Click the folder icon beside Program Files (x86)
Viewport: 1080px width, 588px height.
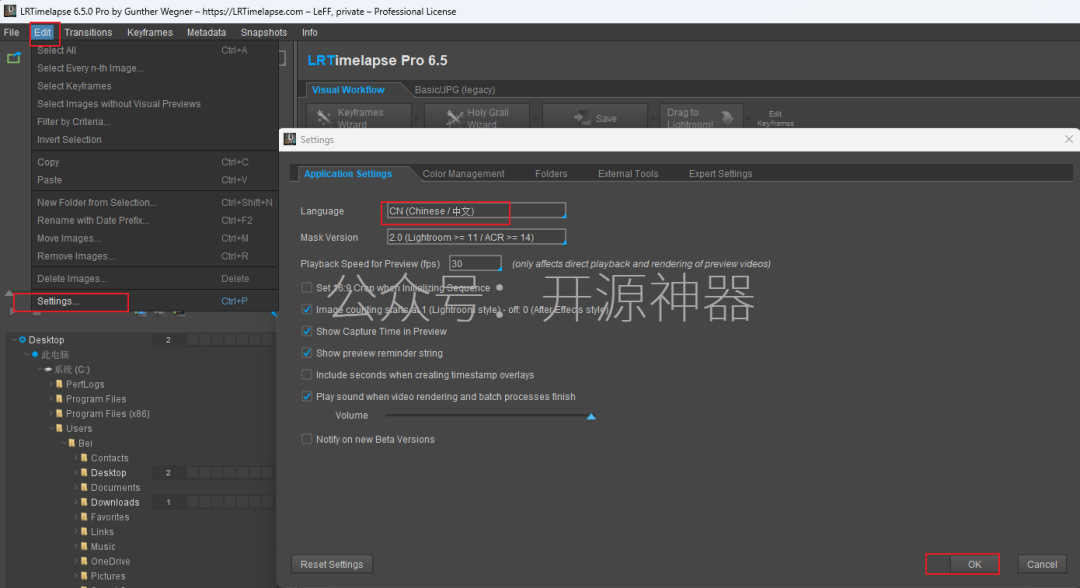(x=59, y=414)
